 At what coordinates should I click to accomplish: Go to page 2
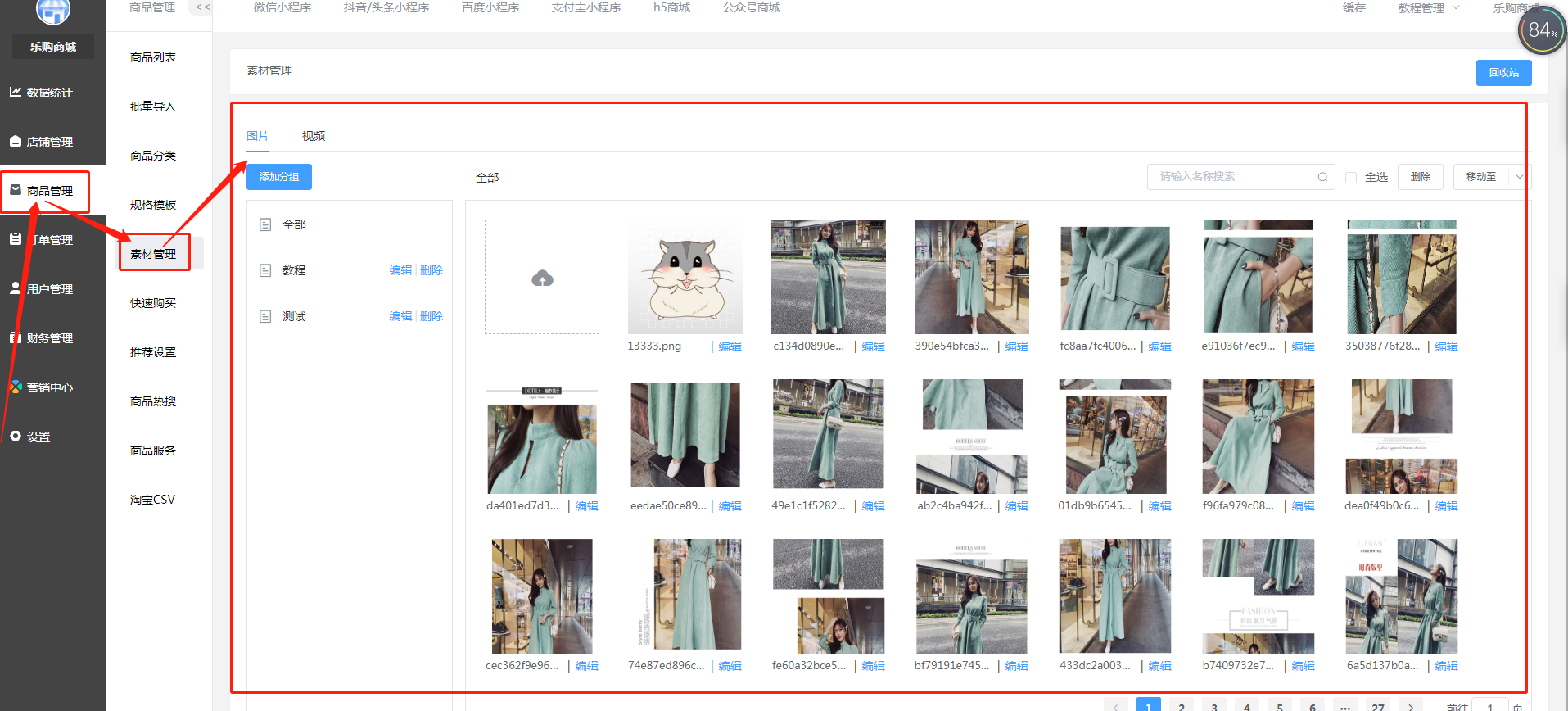[x=1182, y=707]
